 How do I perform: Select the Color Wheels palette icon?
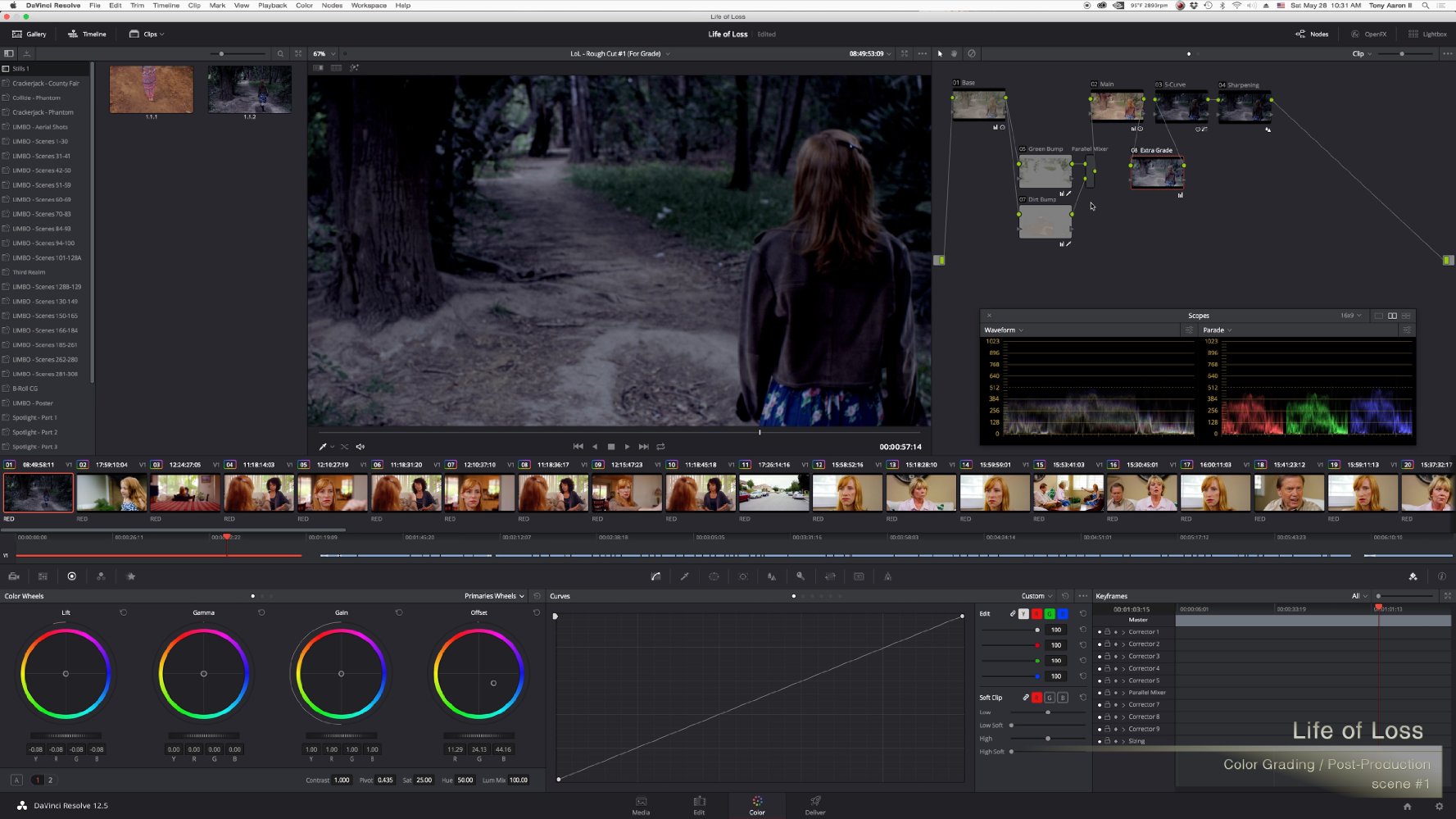point(72,576)
